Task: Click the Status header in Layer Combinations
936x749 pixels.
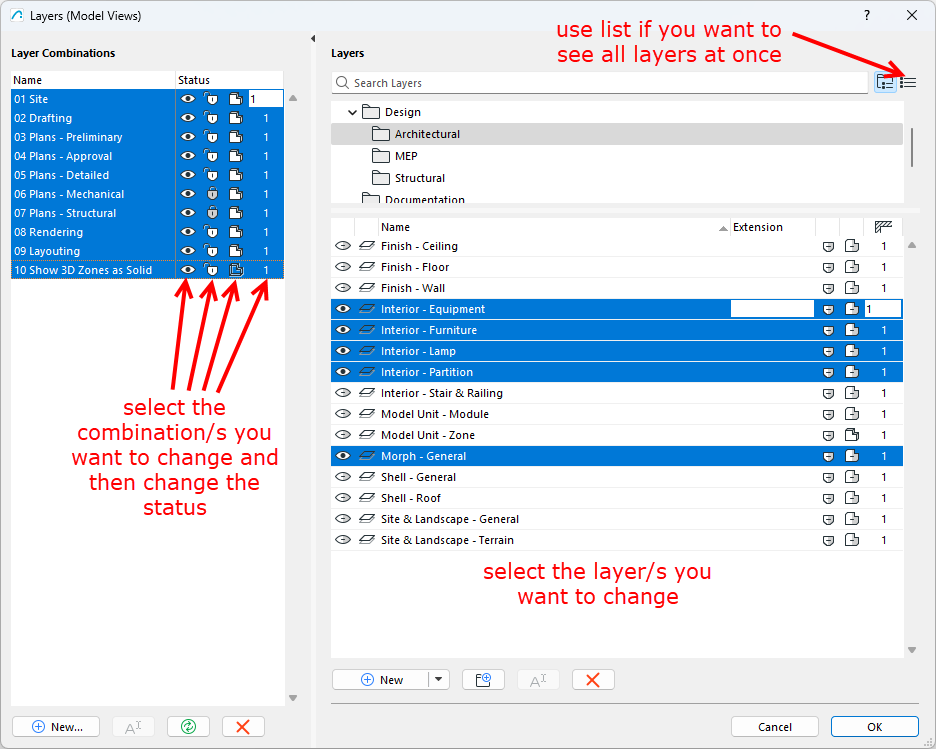Action: pyautogui.click(x=229, y=80)
